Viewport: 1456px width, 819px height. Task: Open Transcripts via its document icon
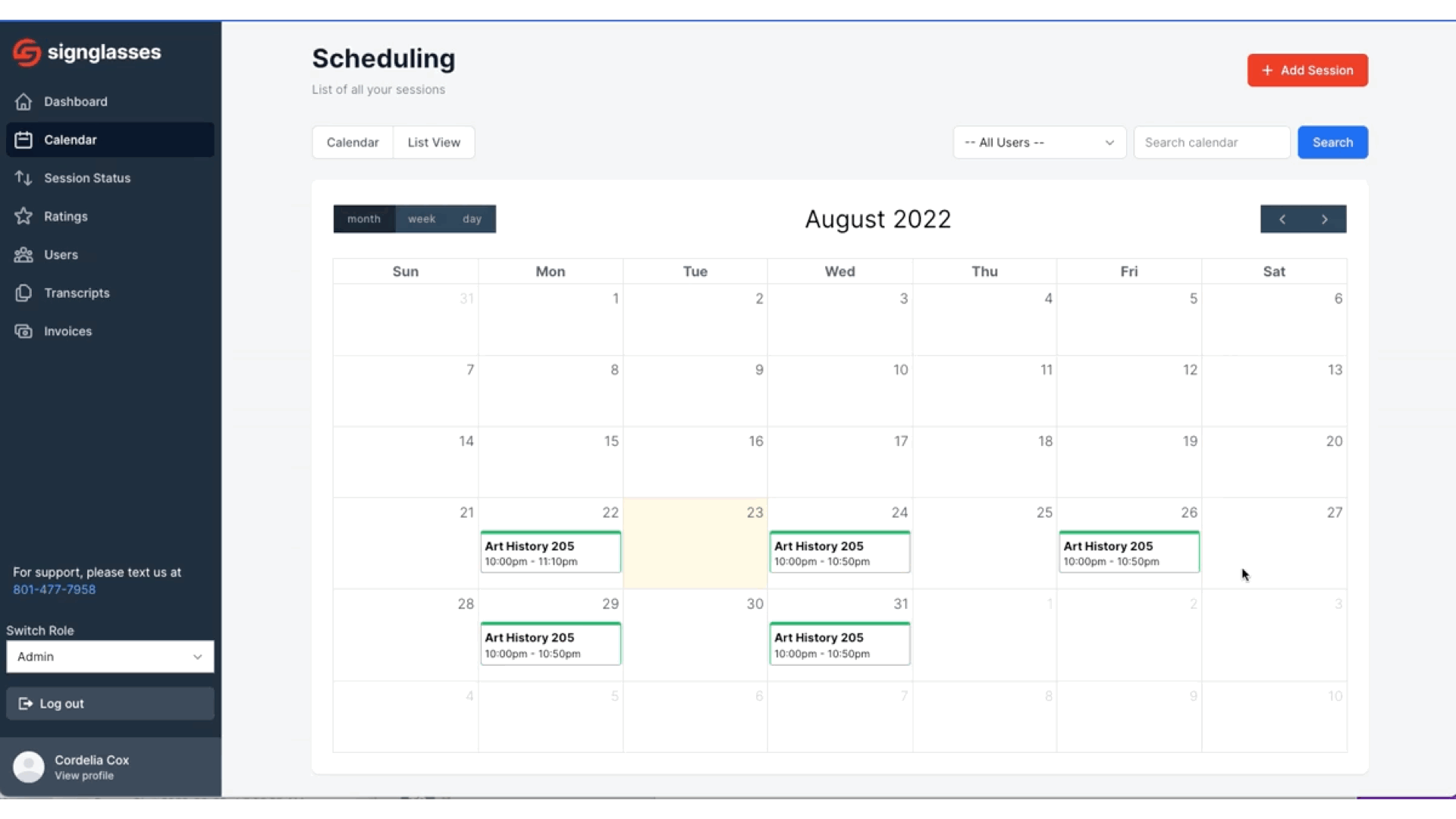(24, 293)
